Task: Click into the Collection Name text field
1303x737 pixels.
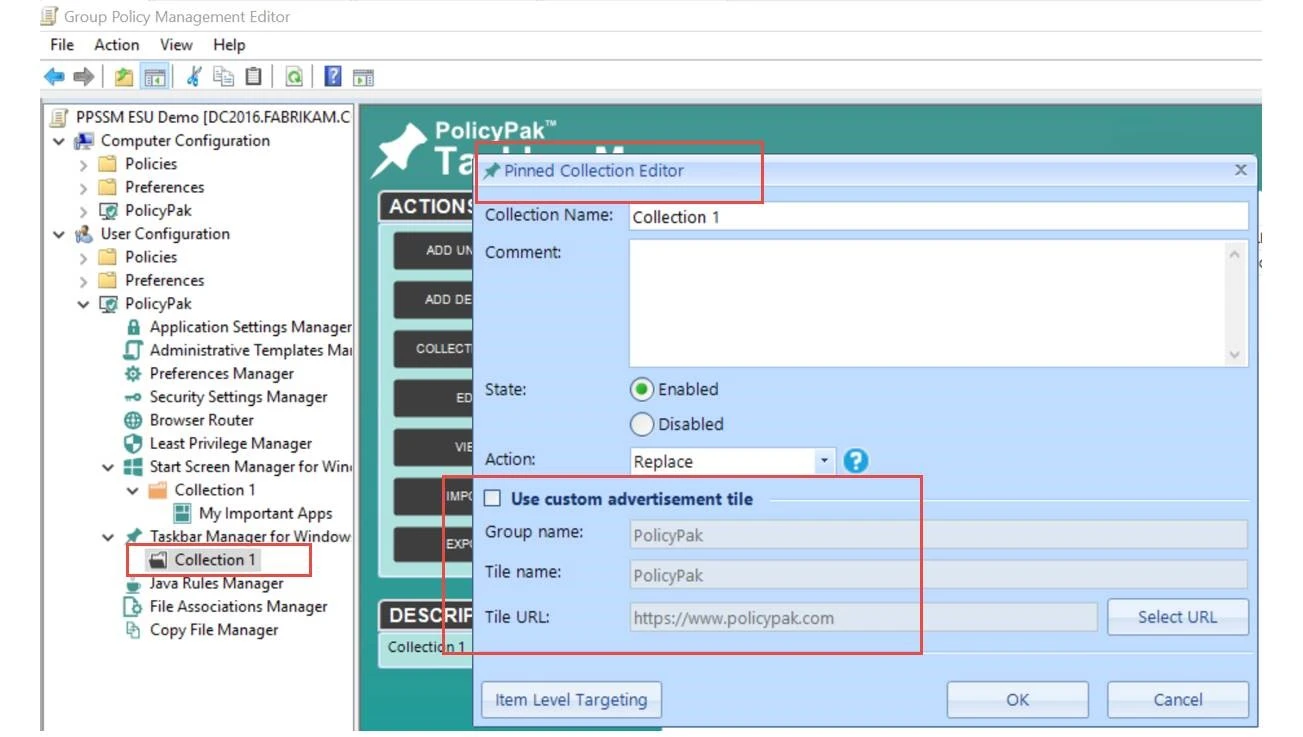Action: click(938, 217)
